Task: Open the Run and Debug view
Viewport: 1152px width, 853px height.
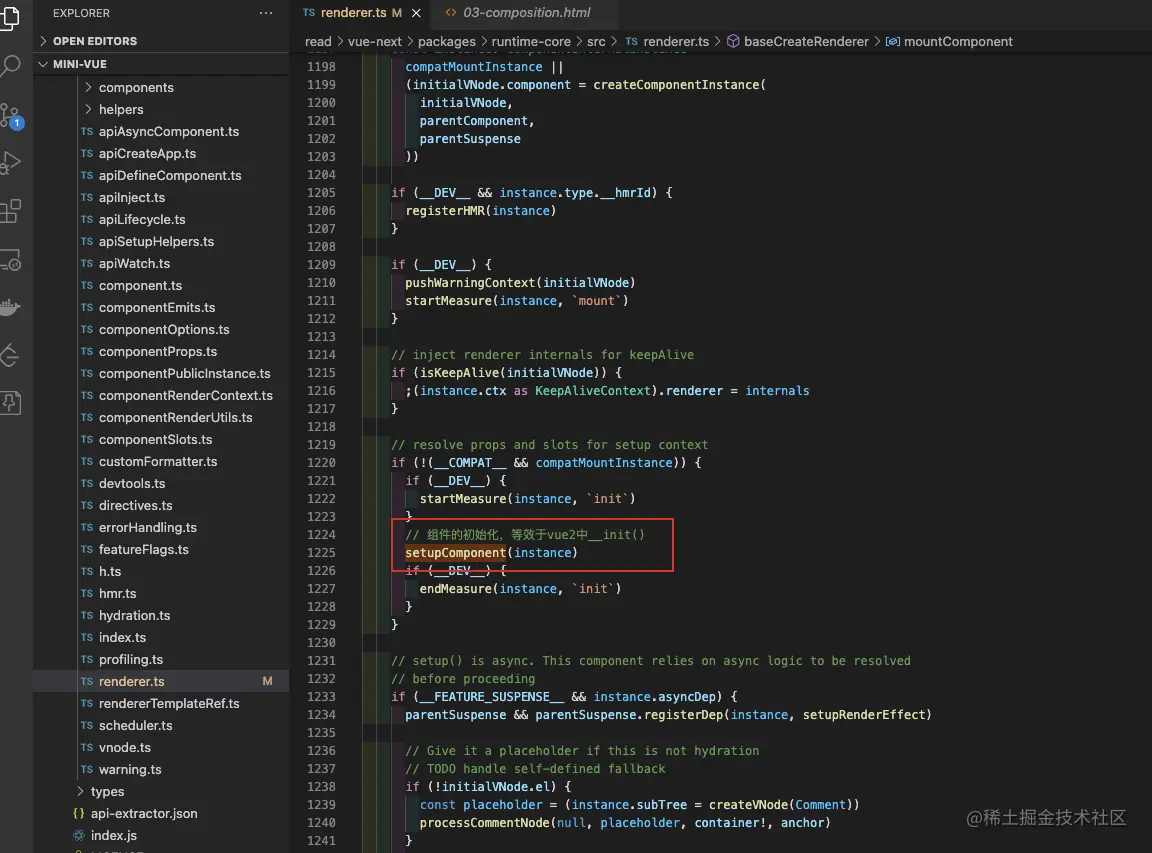Action: pos(10,162)
